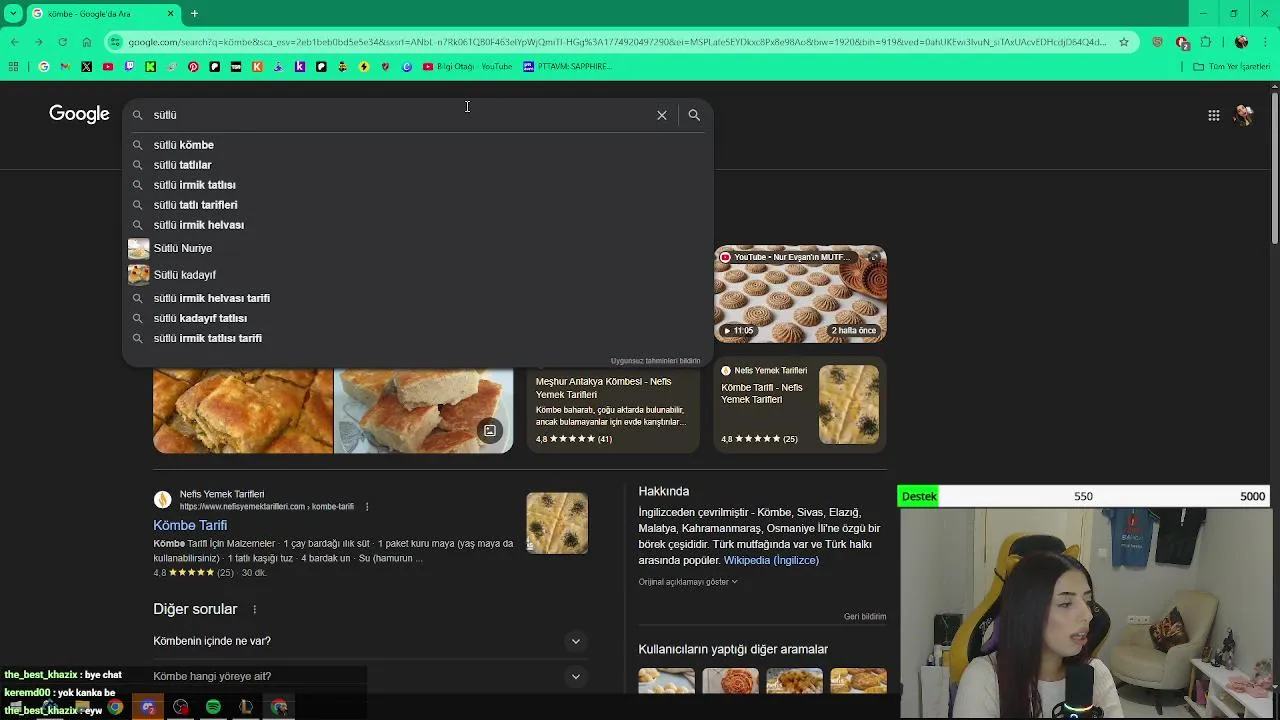
Task: Bookmark this page with the star icon
Action: coord(1124,42)
